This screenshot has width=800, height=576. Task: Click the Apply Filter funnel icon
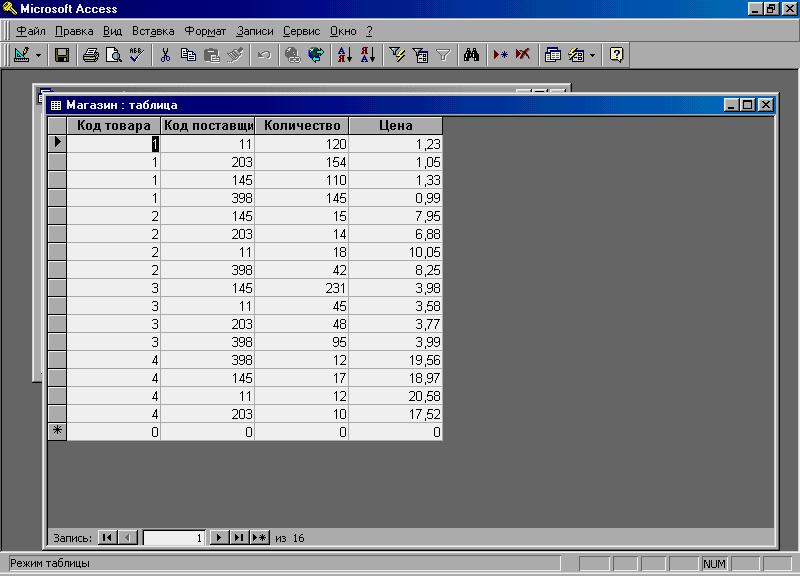pos(443,55)
